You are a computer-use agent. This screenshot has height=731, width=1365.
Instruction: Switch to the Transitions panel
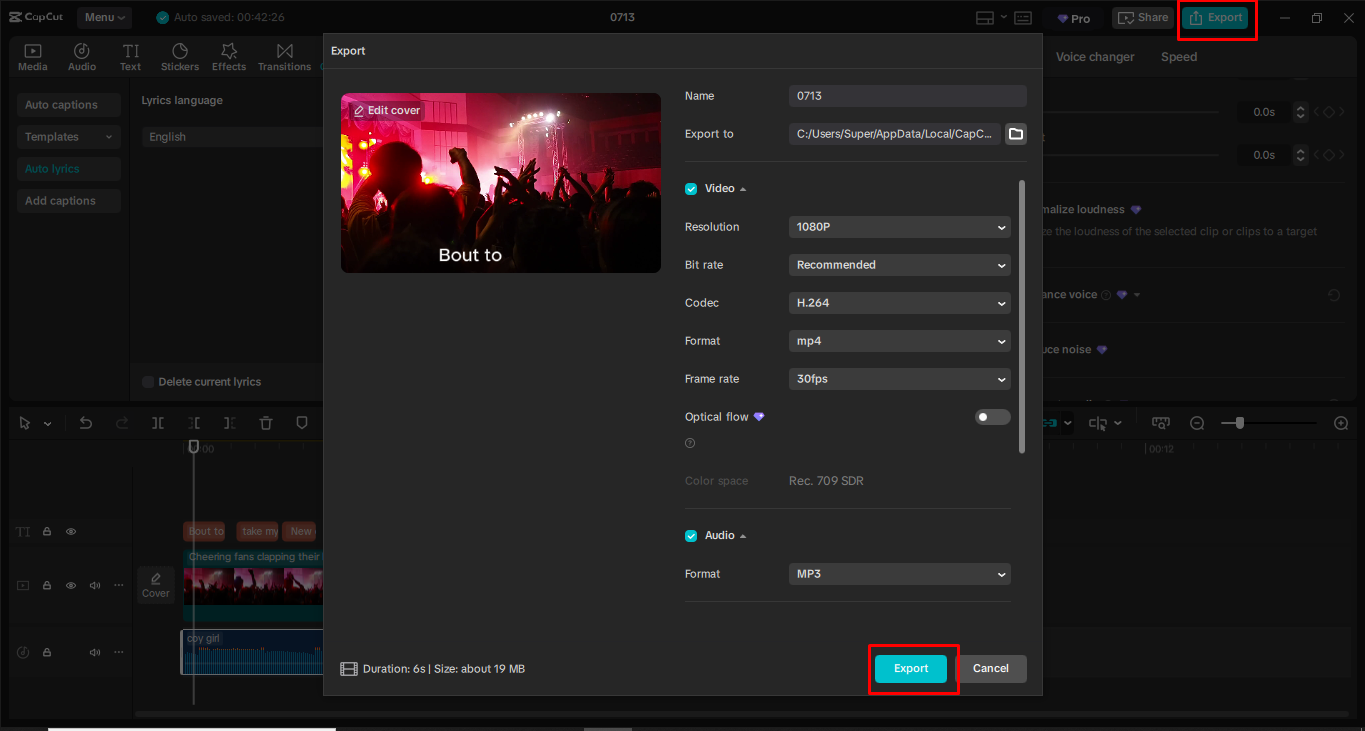(x=284, y=55)
